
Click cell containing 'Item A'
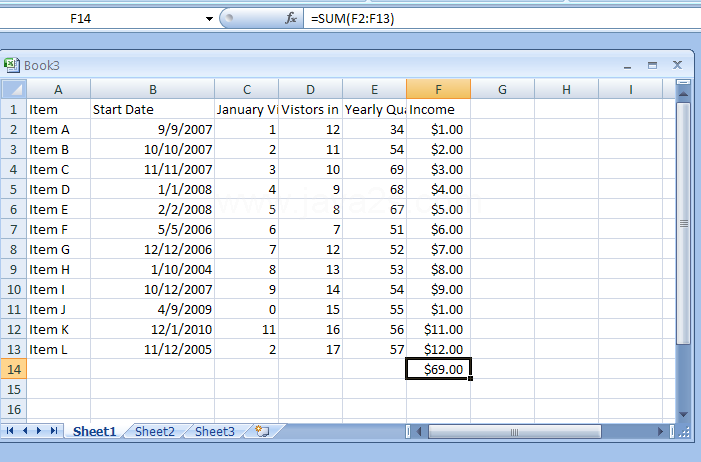tap(59, 129)
